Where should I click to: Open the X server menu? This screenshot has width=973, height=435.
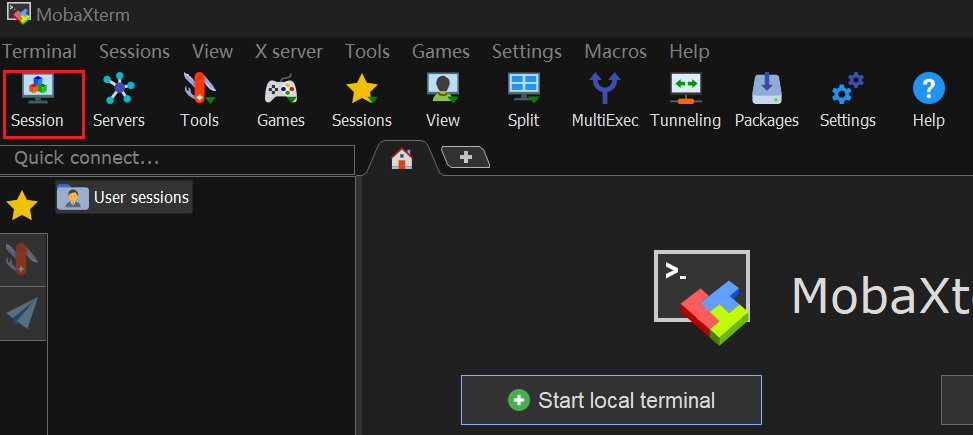coord(289,52)
